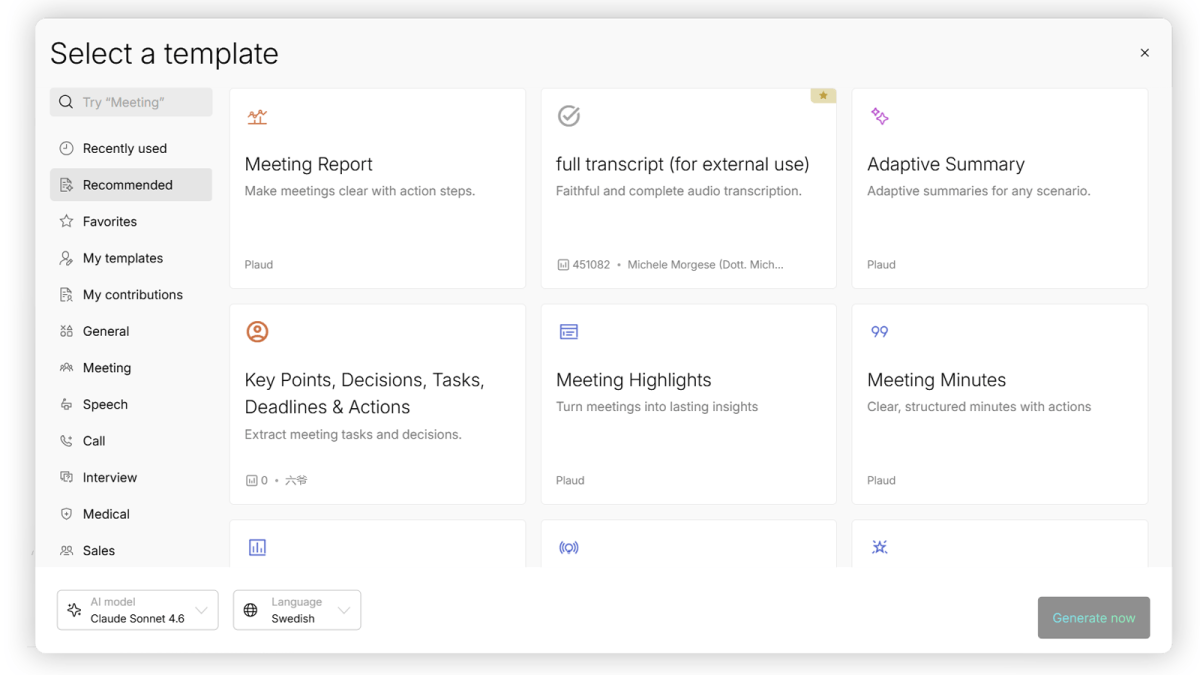Click the full transcript checkmark icon

coord(569,116)
